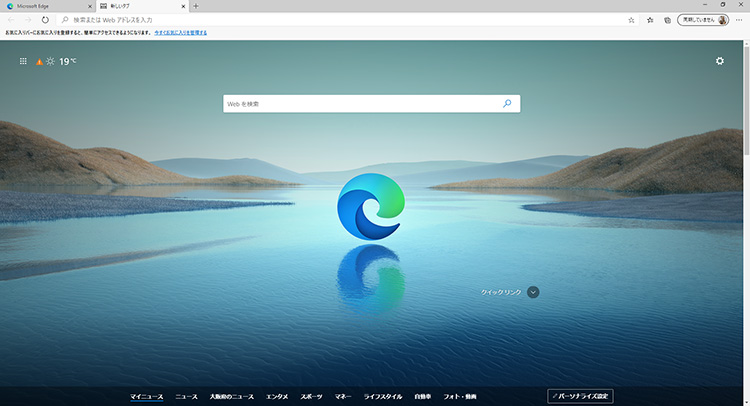Open the app launcher grid icon
Screen dimensions: 750x406
click(x=23, y=62)
